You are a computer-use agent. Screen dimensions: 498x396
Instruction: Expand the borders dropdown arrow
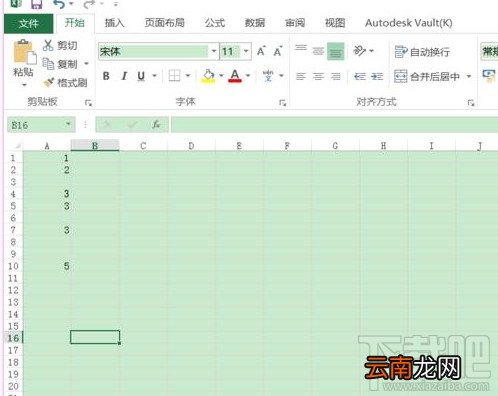pyautogui.click(x=188, y=76)
